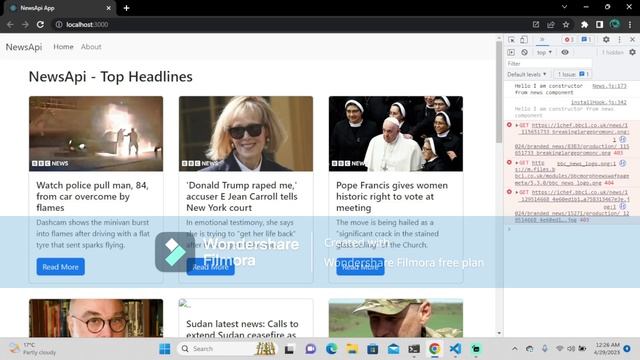The image size is (640, 360).
Task: Click Pope Francis article thumbnail
Action: (x=396, y=133)
